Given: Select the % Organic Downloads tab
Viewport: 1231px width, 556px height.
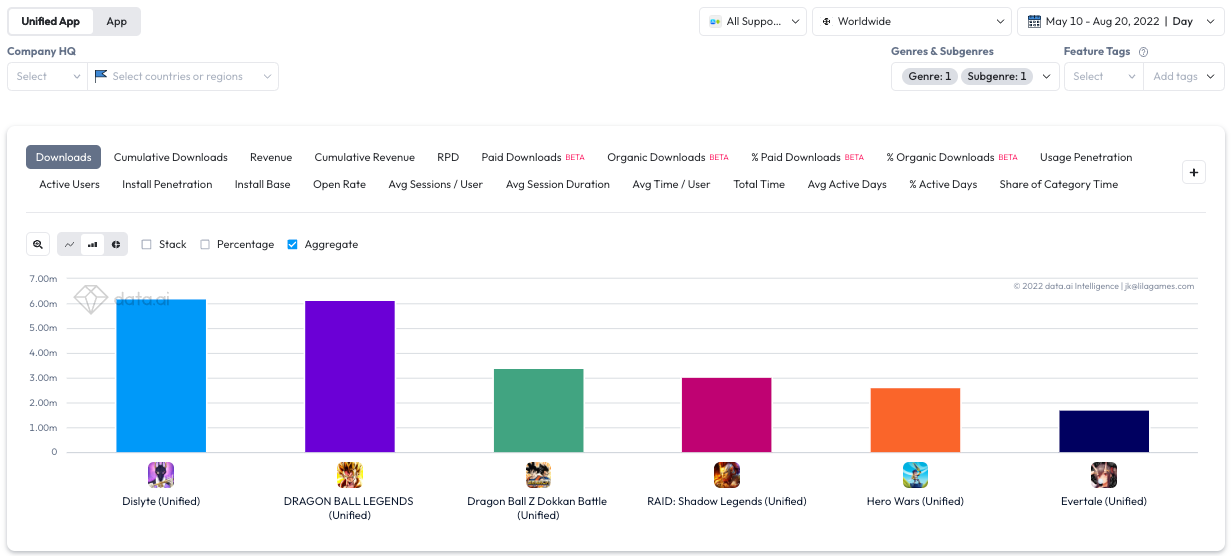Looking at the screenshot, I should (x=952, y=157).
